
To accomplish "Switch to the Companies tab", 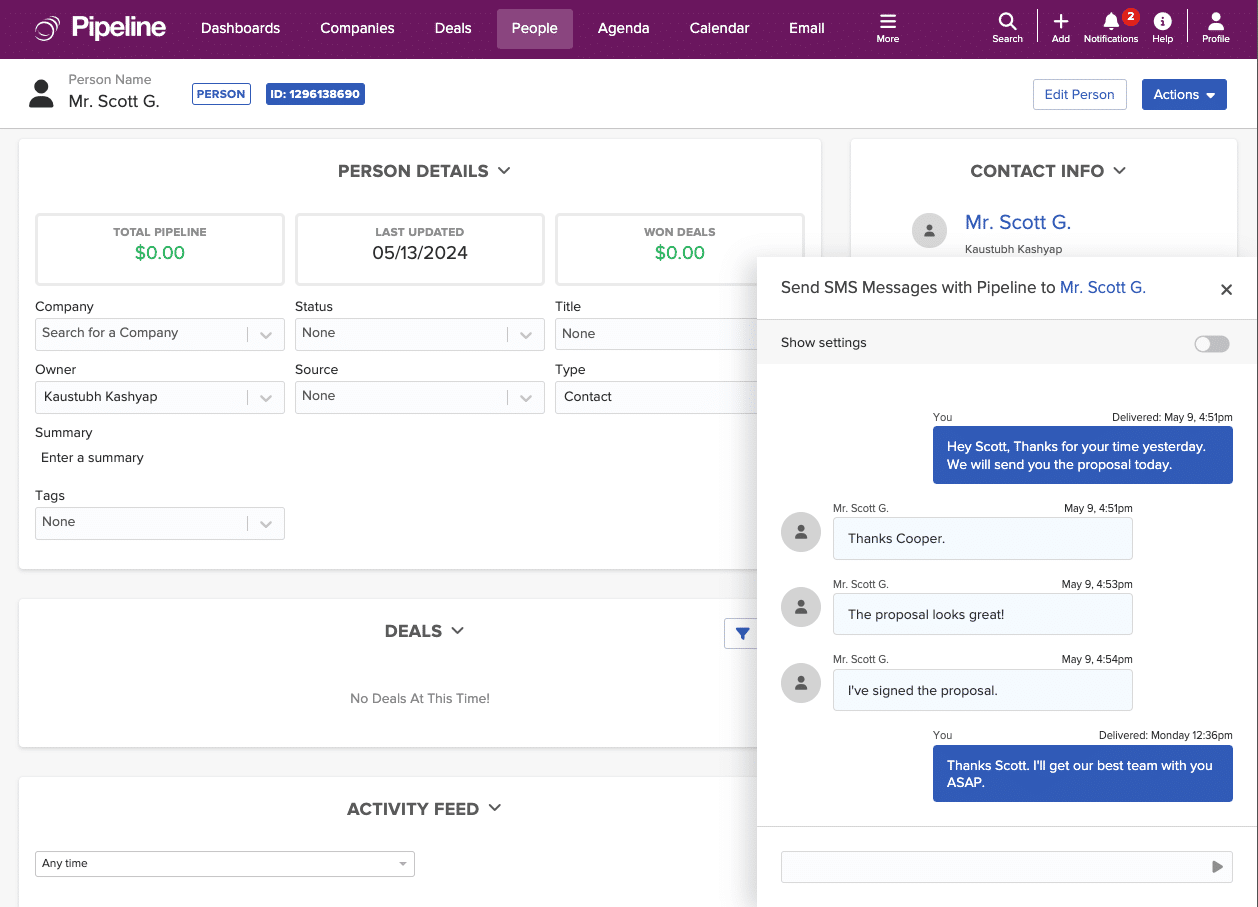I will tap(357, 28).
